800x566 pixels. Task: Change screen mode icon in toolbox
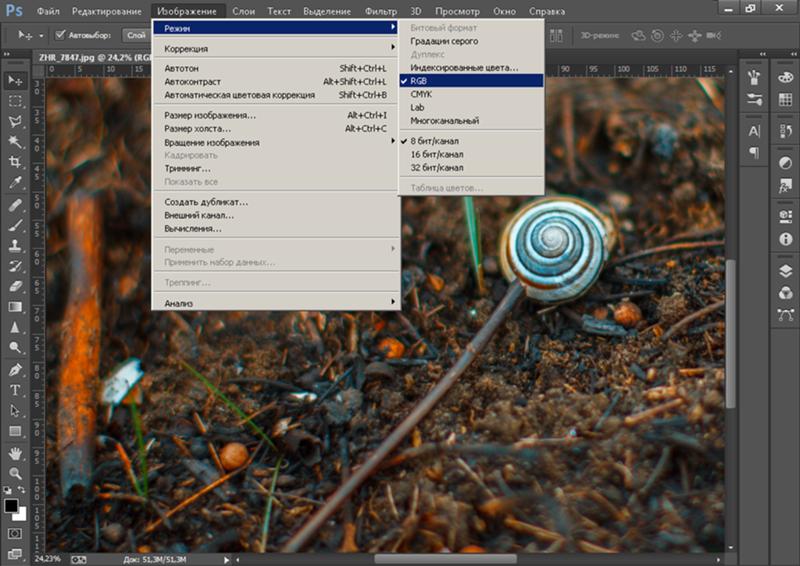15,554
